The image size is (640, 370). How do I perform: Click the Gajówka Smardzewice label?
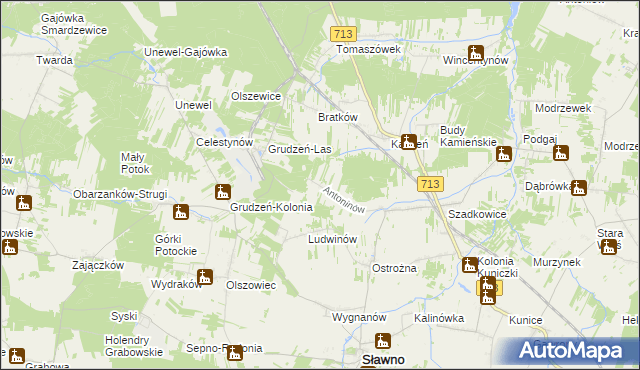coord(74,24)
